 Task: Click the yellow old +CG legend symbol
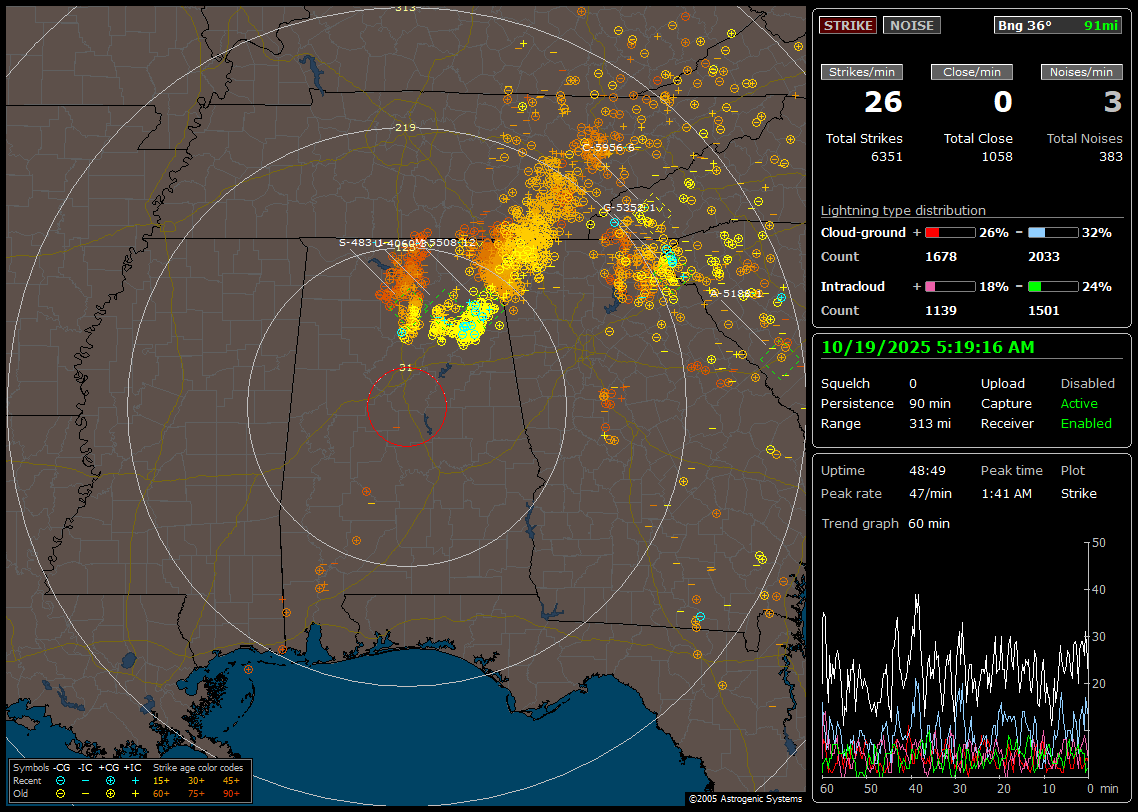[x=110, y=793]
